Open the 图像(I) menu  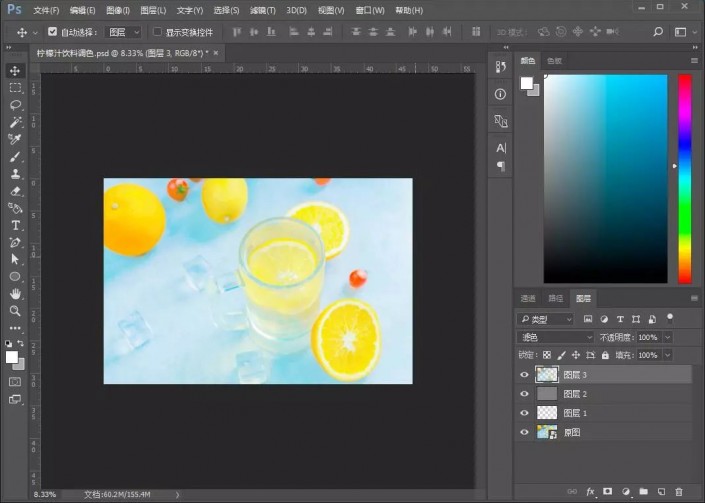tap(118, 10)
